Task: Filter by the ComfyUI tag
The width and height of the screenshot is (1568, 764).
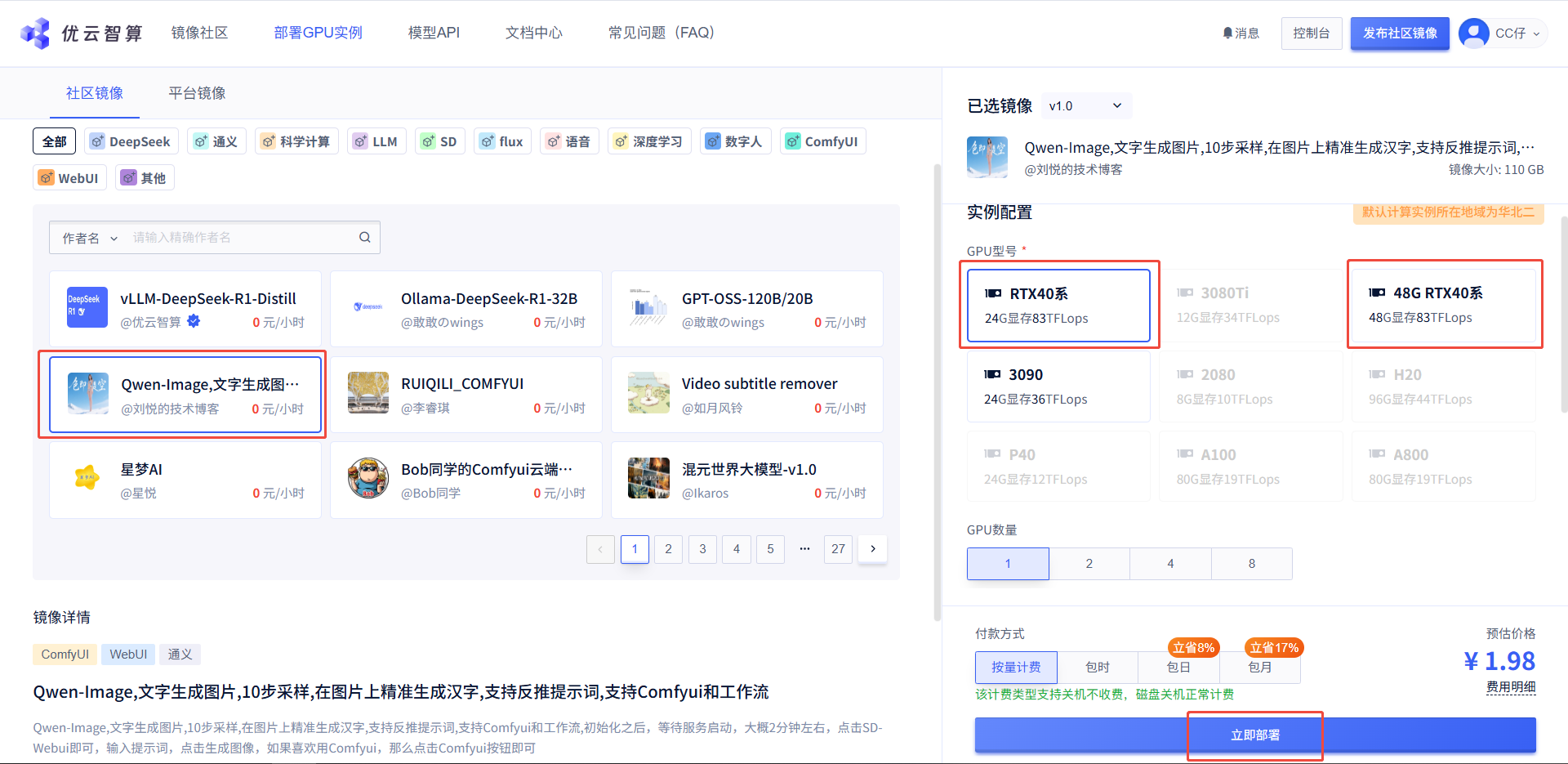Action: 822,141
